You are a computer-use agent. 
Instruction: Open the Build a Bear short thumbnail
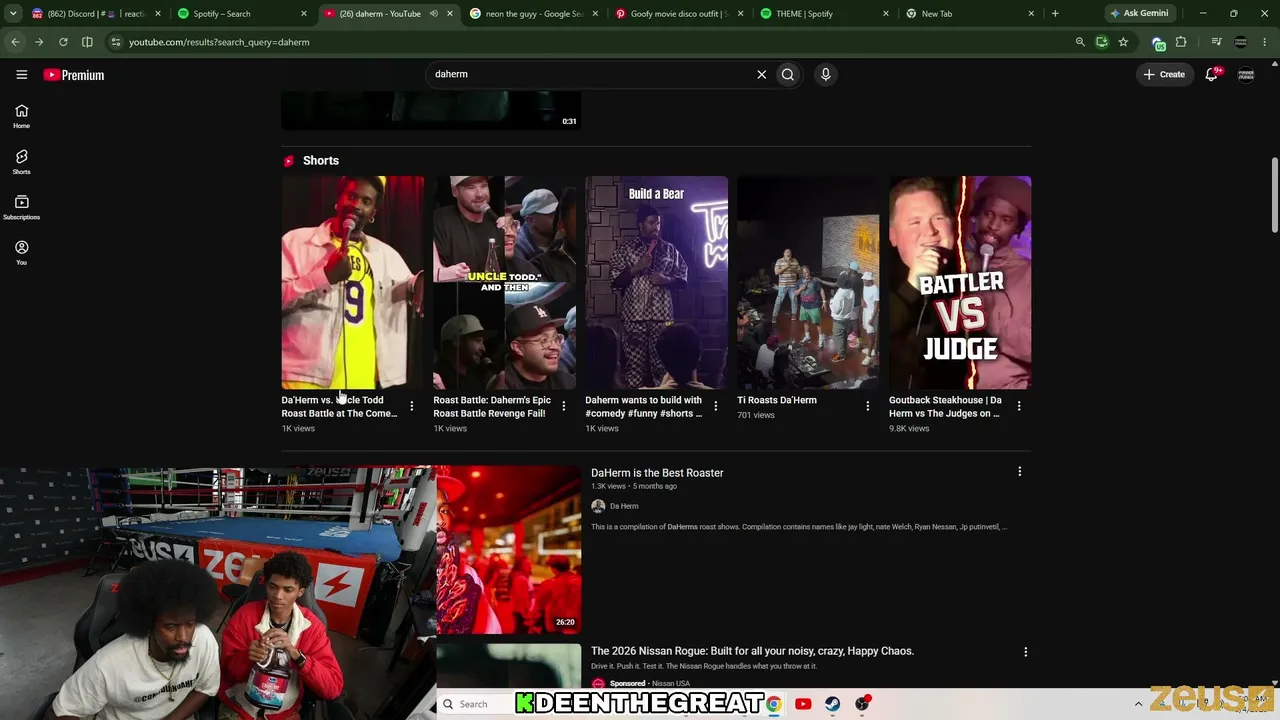pyautogui.click(x=656, y=283)
